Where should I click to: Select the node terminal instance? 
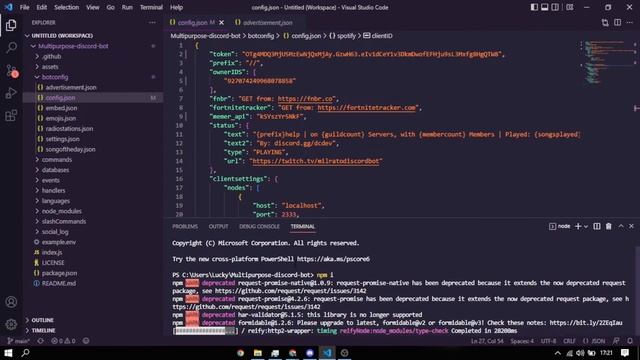(x=560, y=226)
